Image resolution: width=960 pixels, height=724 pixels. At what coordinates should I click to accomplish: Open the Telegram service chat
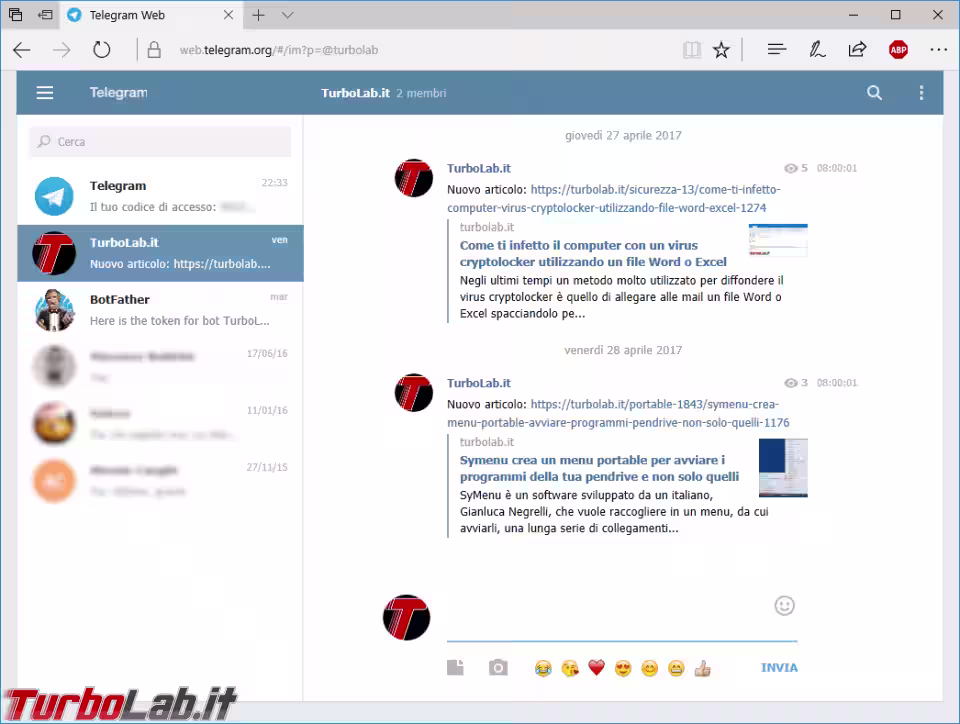pos(160,196)
